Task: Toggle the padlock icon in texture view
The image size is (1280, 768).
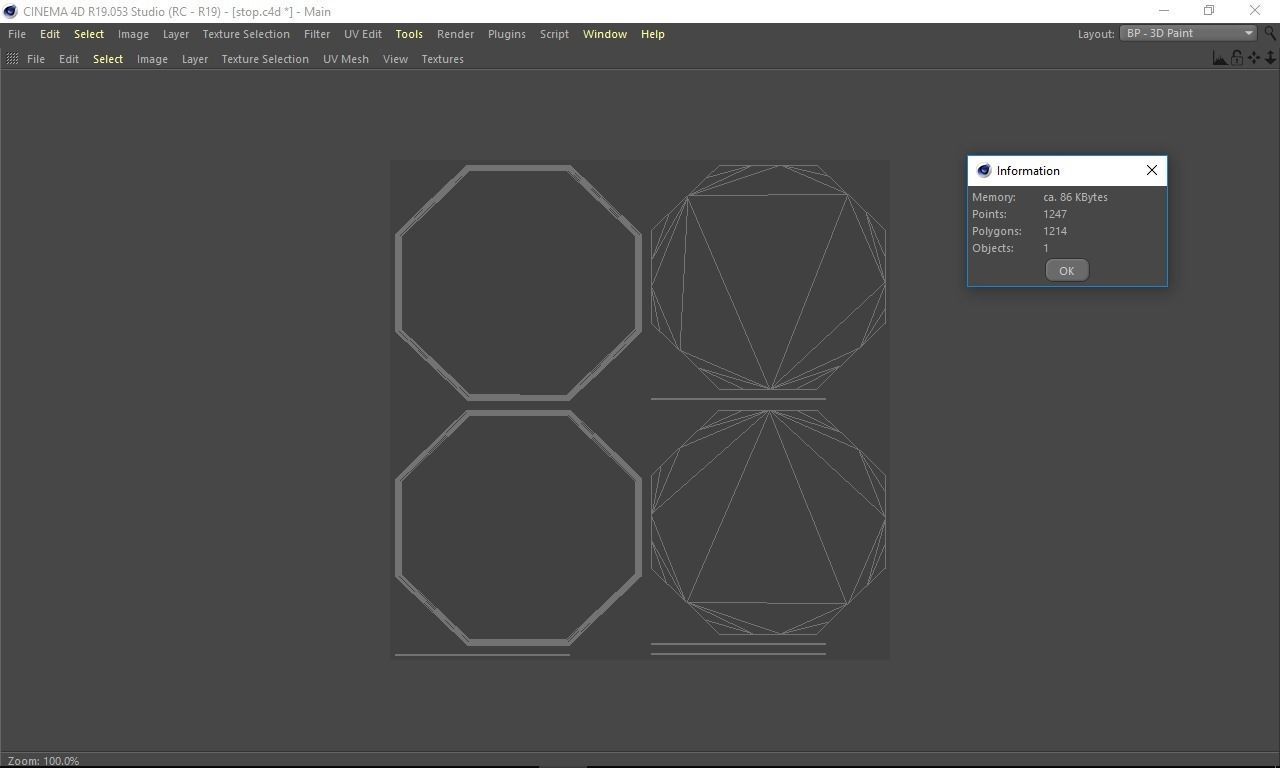Action: 1237,58
